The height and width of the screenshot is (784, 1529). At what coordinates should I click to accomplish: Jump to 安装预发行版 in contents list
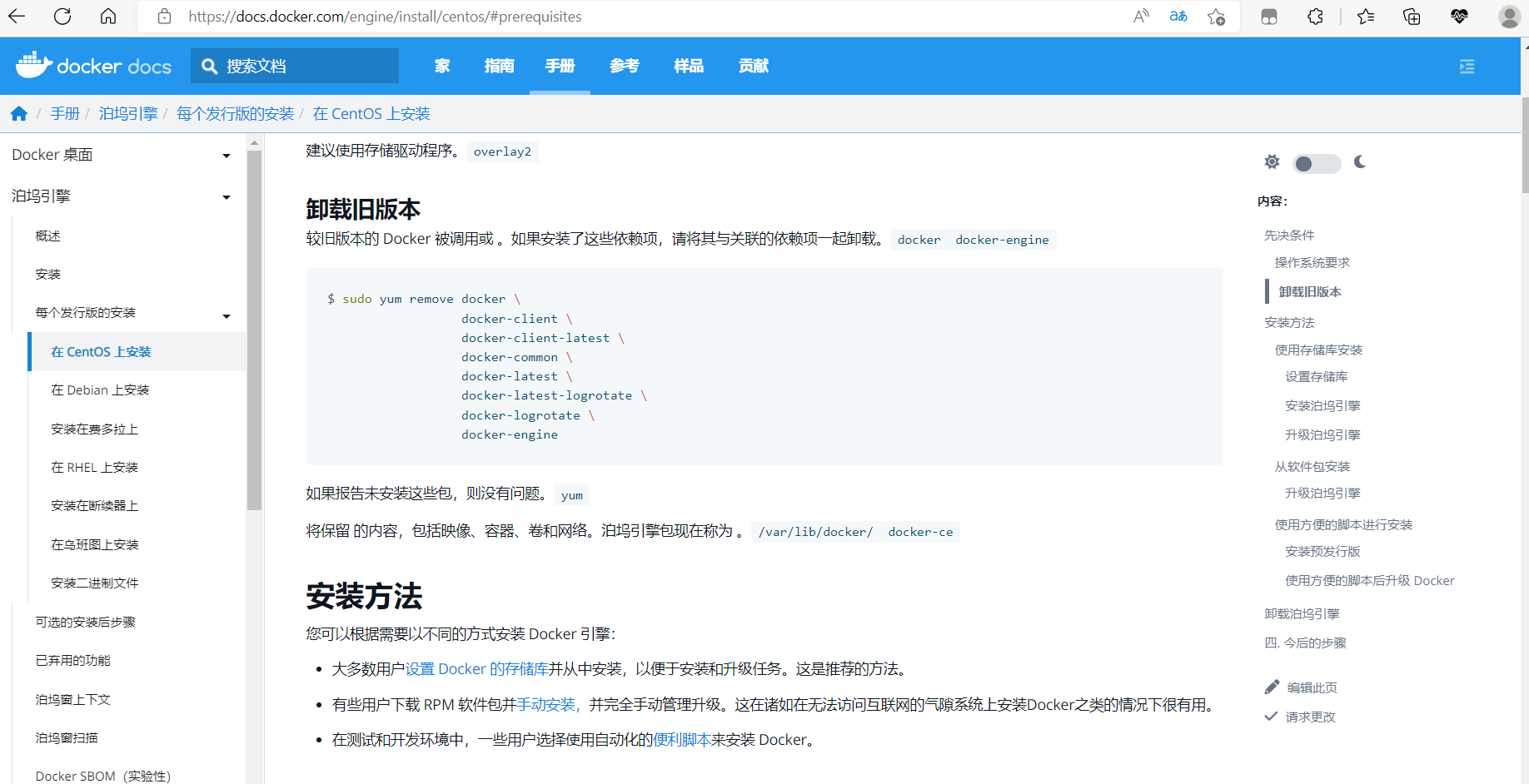(x=1322, y=552)
